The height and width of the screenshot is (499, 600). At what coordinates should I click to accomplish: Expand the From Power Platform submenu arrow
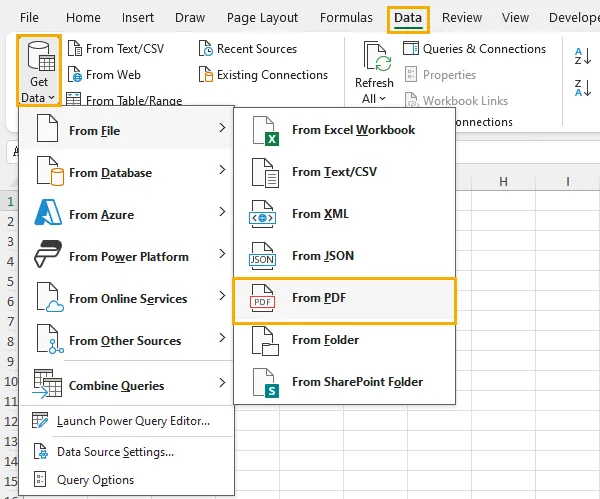[x=222, y=254]
